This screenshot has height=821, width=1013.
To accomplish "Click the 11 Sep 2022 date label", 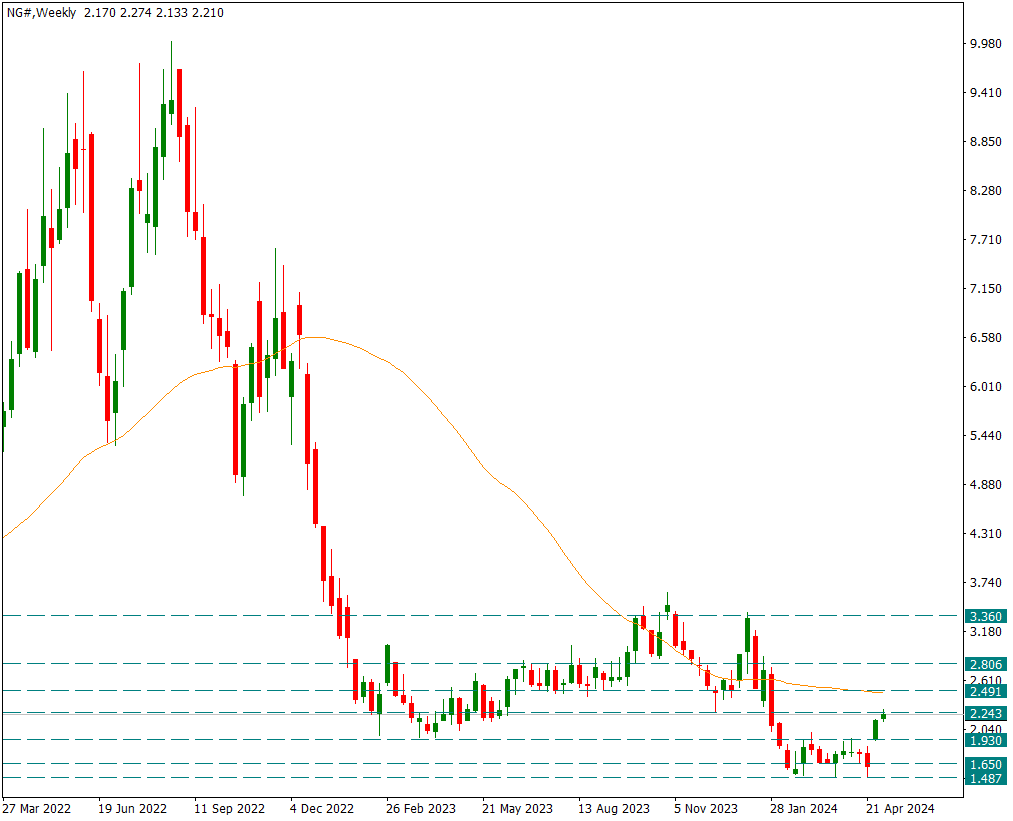I will [x=229, y=808].
